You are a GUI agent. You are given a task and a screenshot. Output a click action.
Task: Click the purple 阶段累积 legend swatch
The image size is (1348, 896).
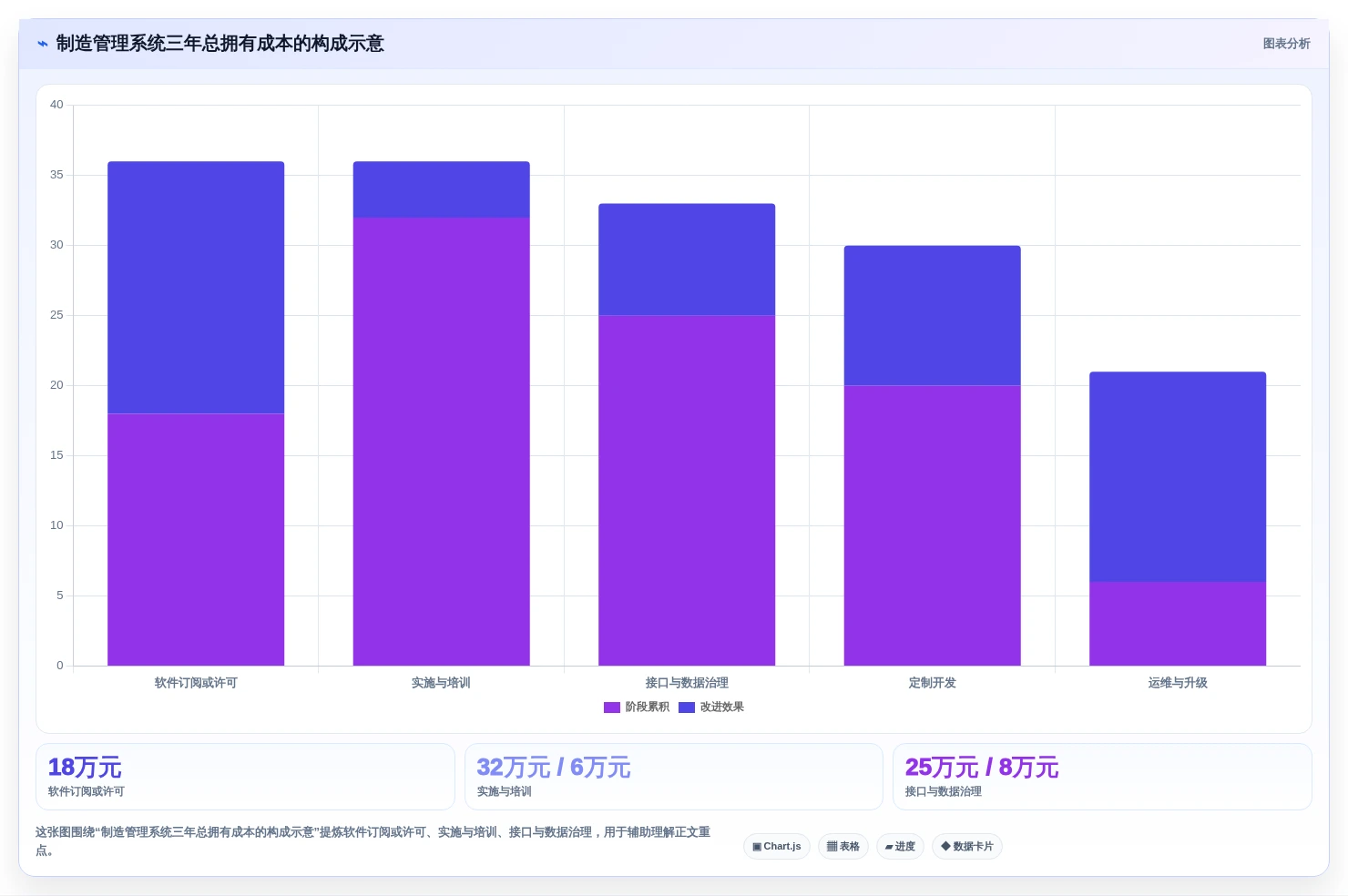612,708
